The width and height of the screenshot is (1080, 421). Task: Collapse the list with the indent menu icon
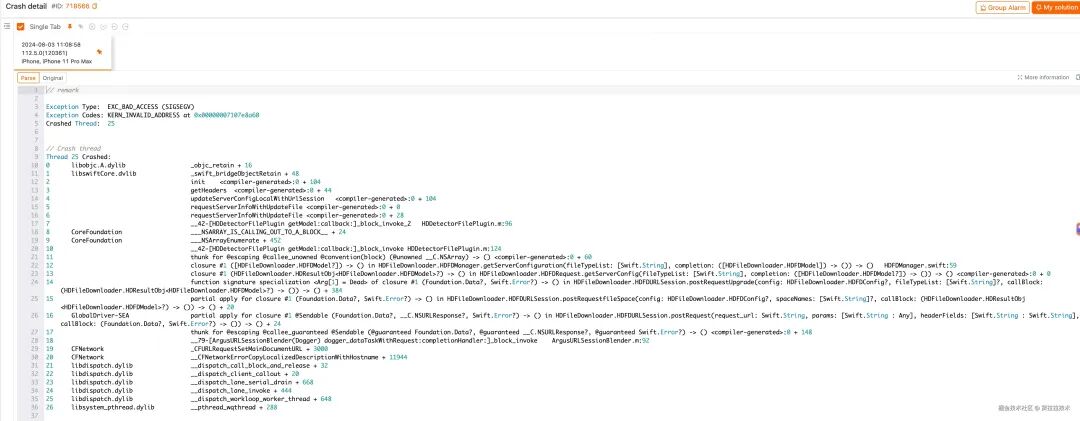(x=7, y=26)
